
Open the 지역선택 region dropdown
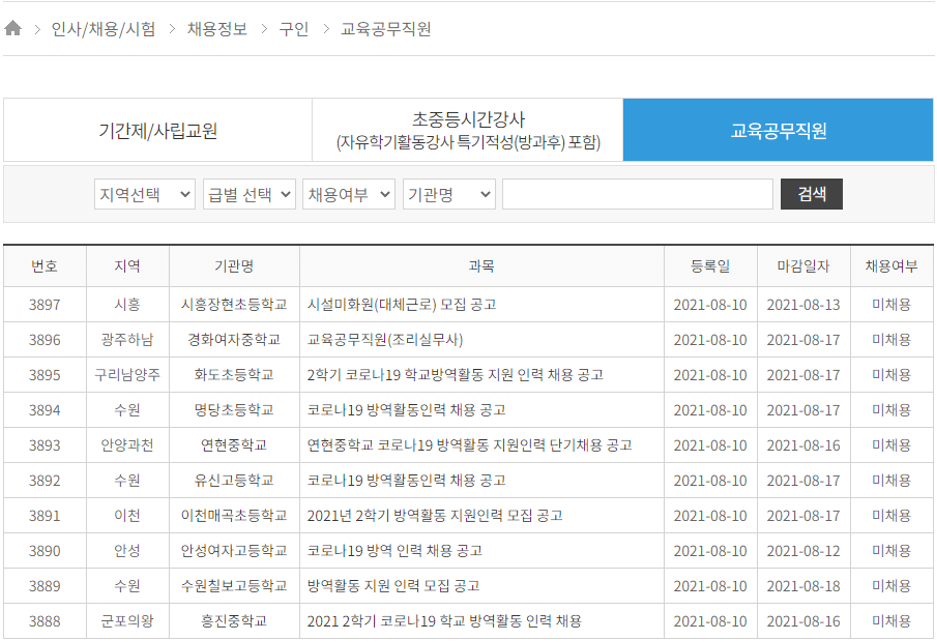145,194
